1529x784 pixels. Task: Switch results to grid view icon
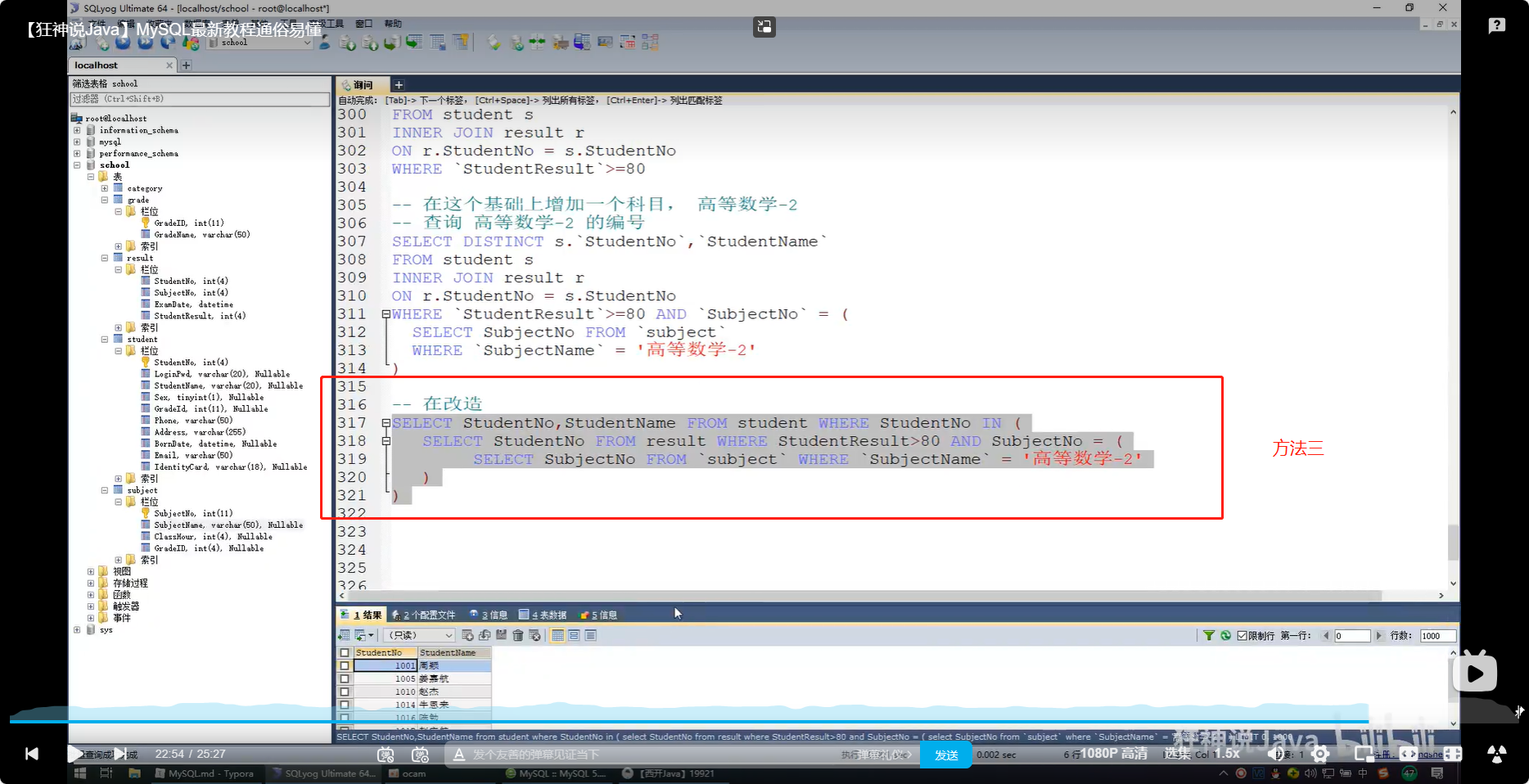pos(557,635)
